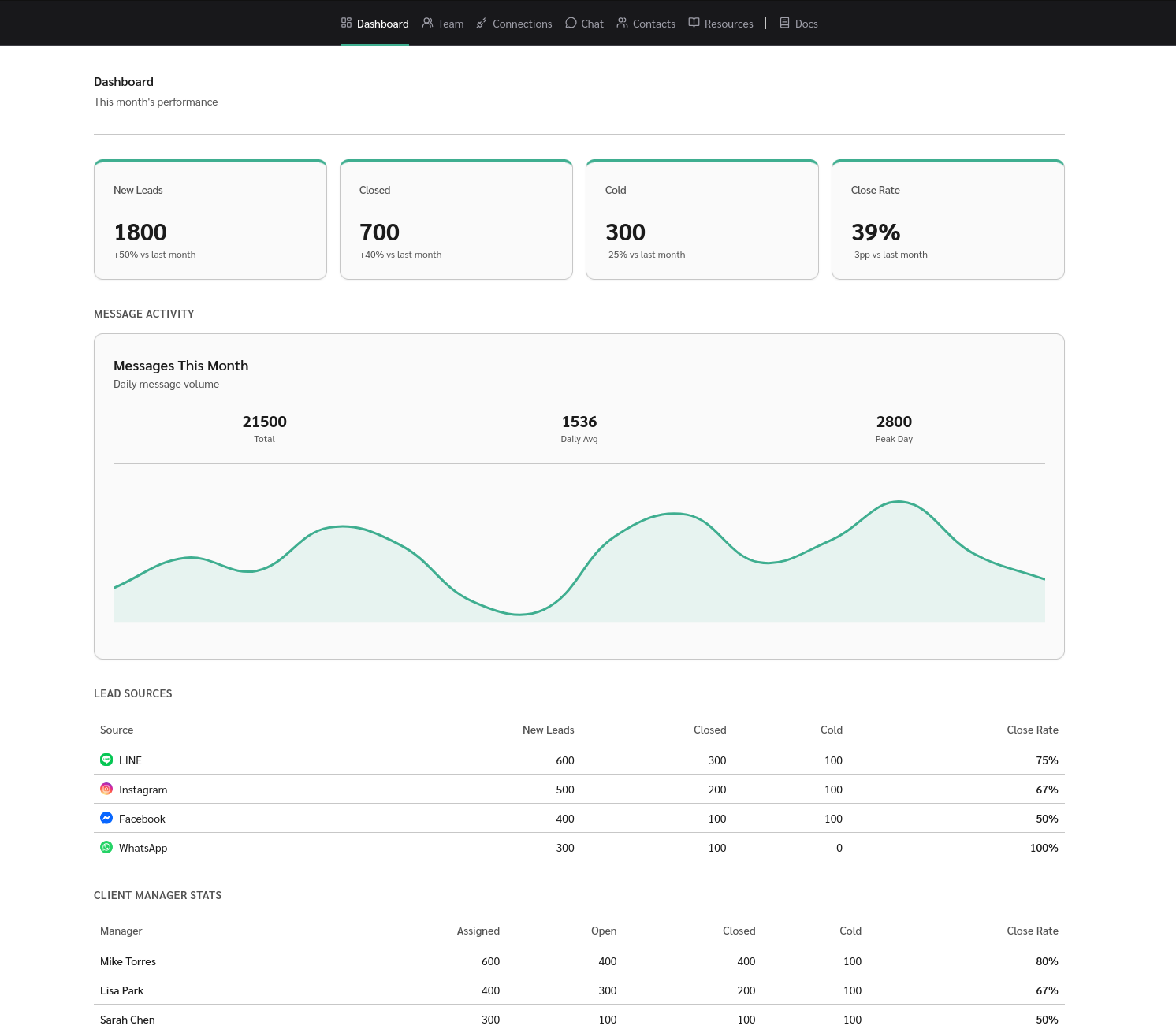Click the Chat bubble icon

570,23
